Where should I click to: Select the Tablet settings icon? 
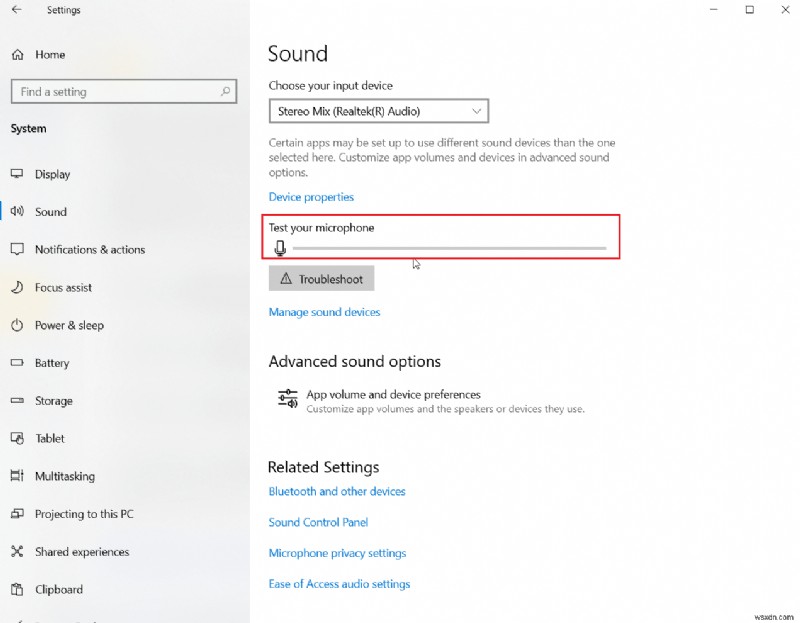click(x=18, y=438)
